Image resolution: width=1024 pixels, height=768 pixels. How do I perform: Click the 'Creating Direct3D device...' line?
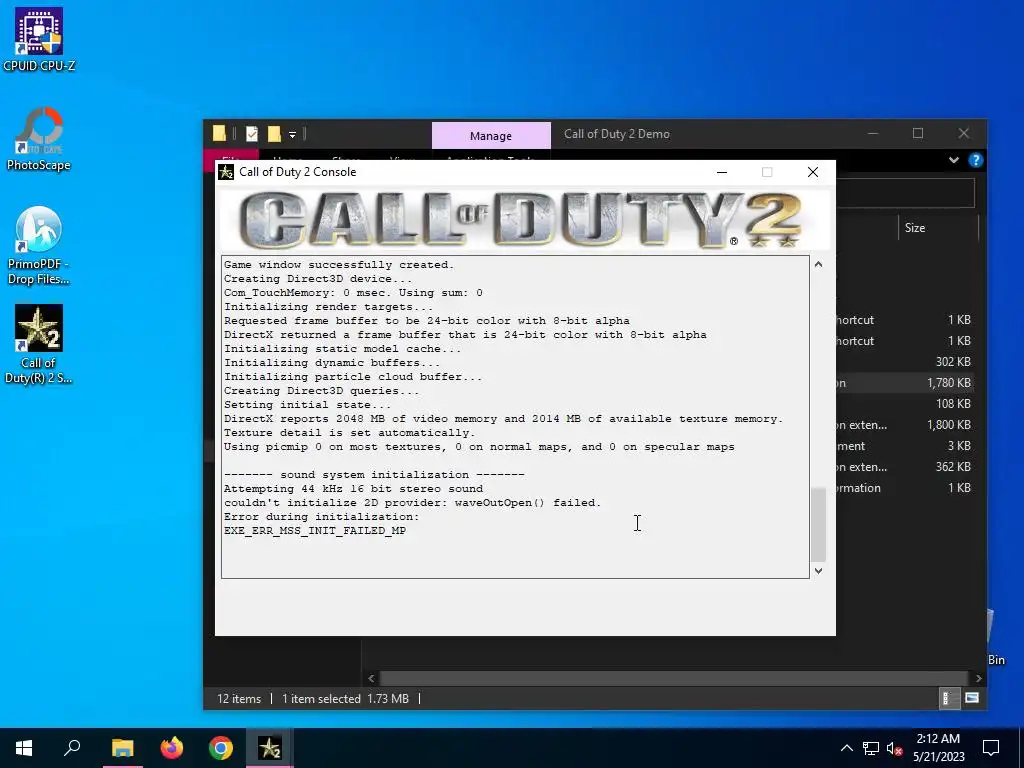318,279
